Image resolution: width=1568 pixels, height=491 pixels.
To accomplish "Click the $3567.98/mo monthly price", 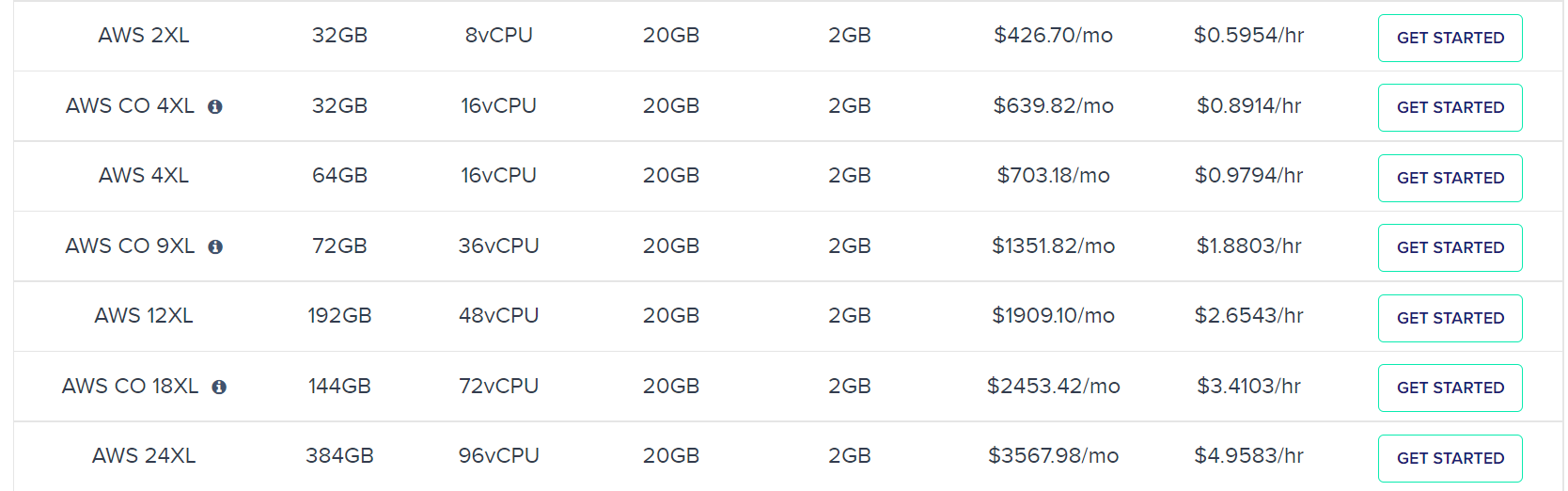I will (1053, 456).
